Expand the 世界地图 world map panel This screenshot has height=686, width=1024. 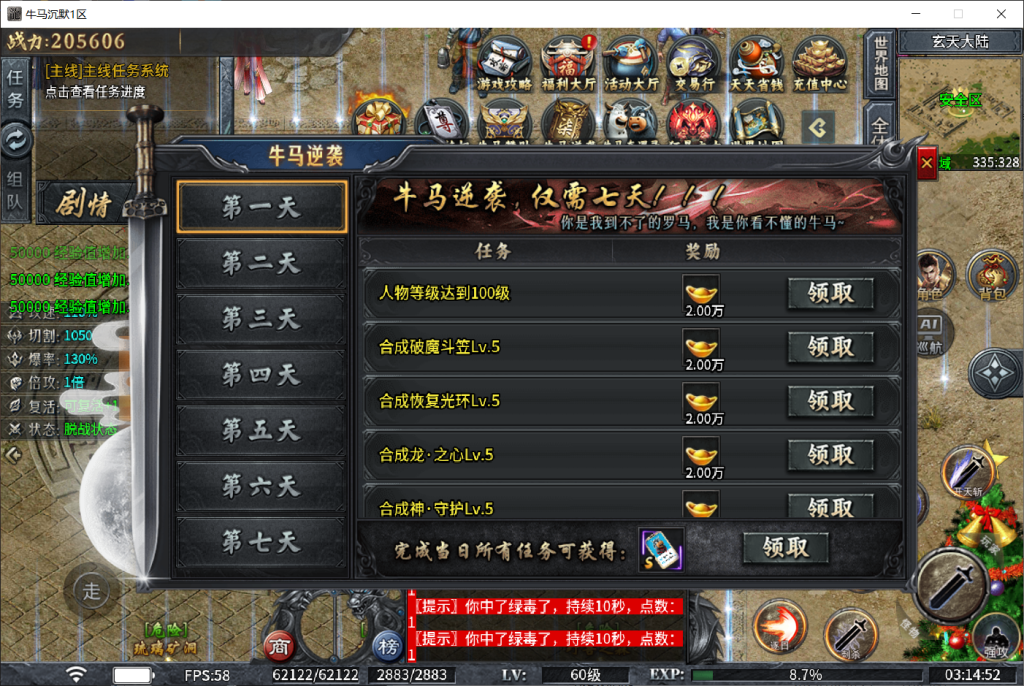pos(880,63)
